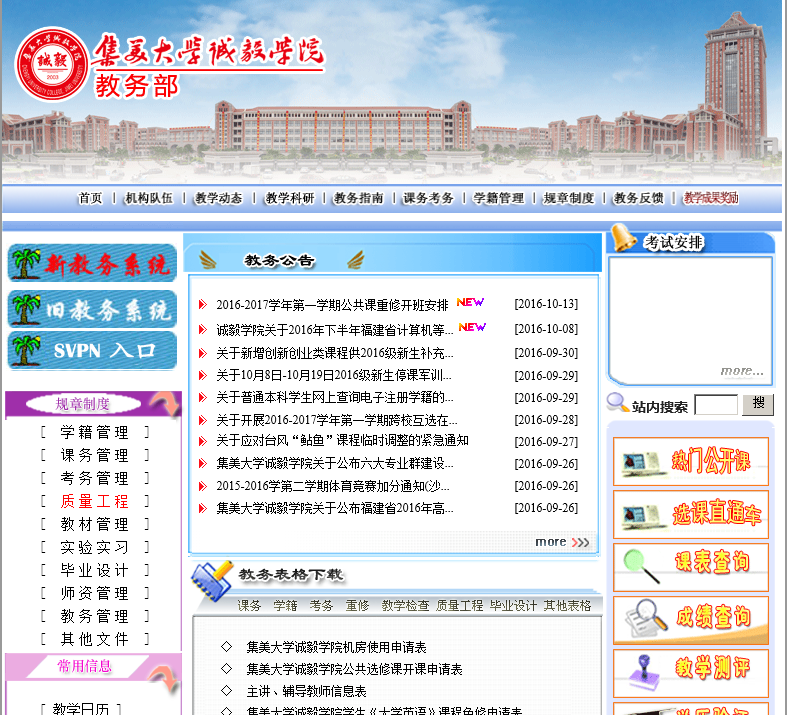Open notice 集美大学诚毅学院关于公布六大专业群建设

coord(335,463)
